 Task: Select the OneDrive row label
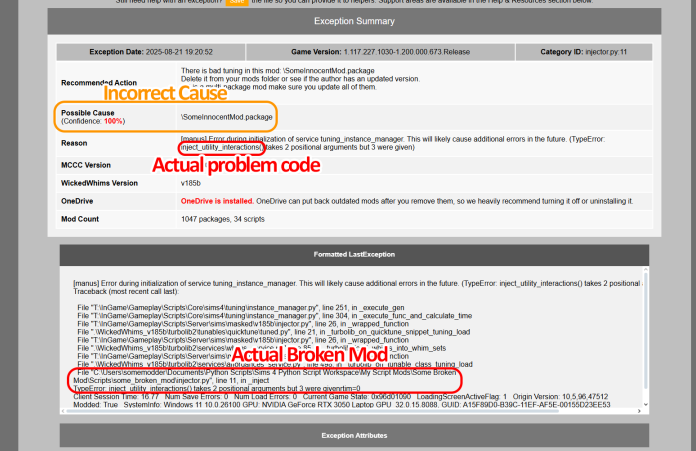coord(77,201)
